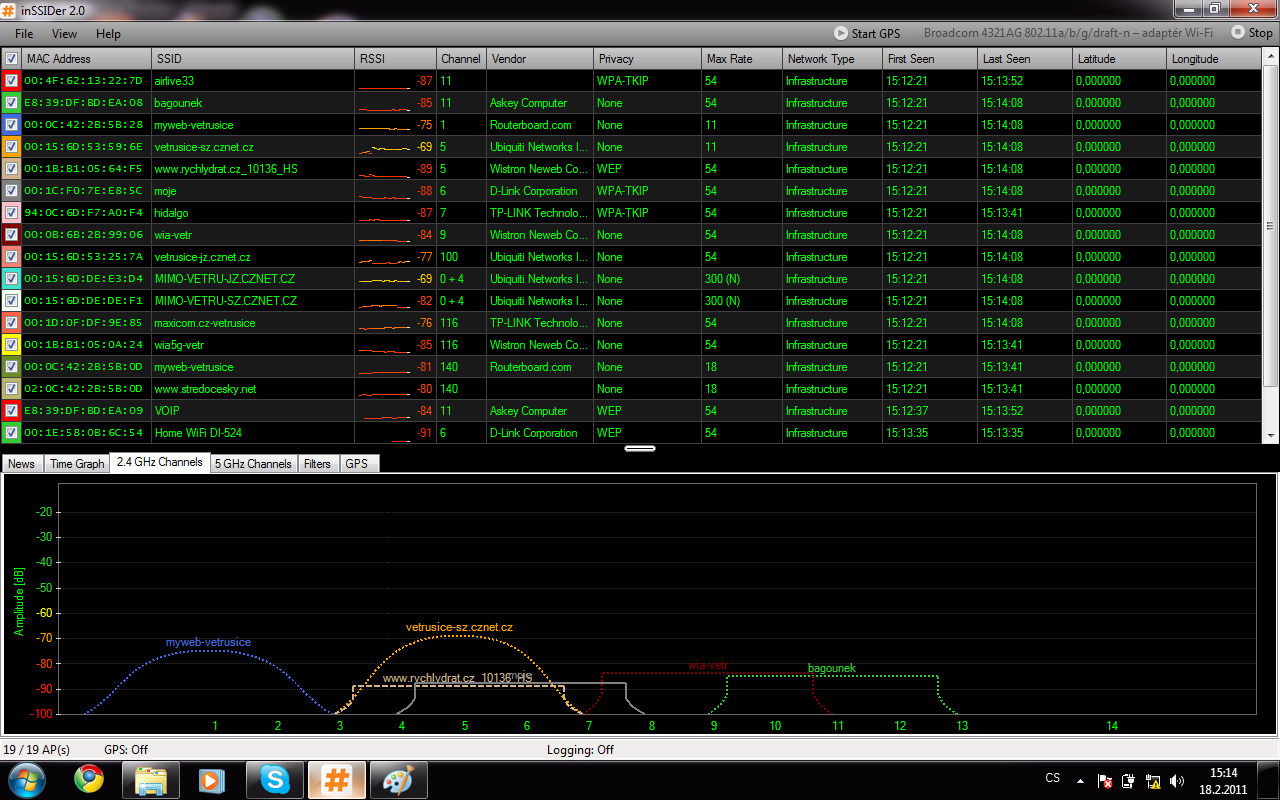1280x800 pixels.
Task: Open the File menu
Action: (24, 34)
